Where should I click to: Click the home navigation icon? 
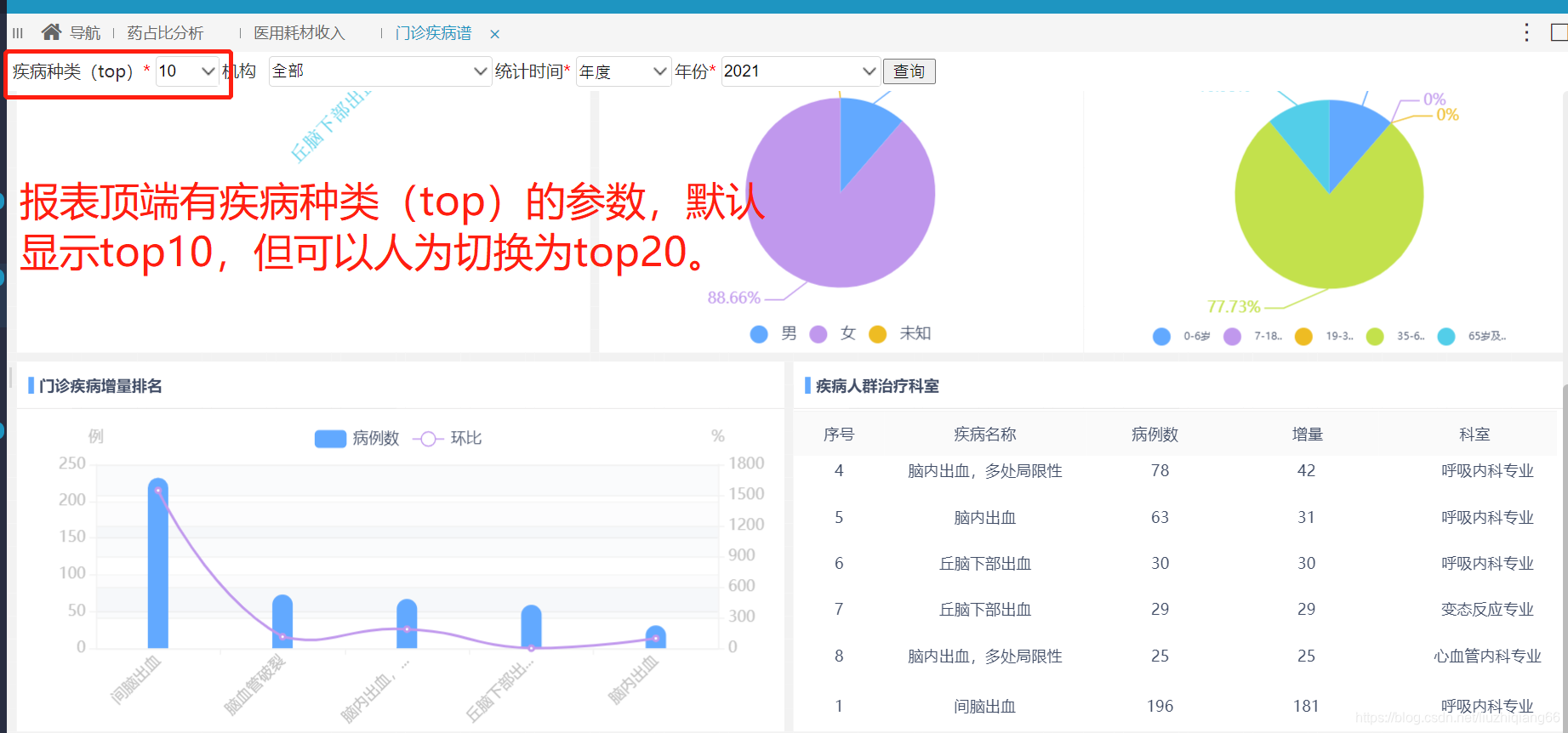51,32
